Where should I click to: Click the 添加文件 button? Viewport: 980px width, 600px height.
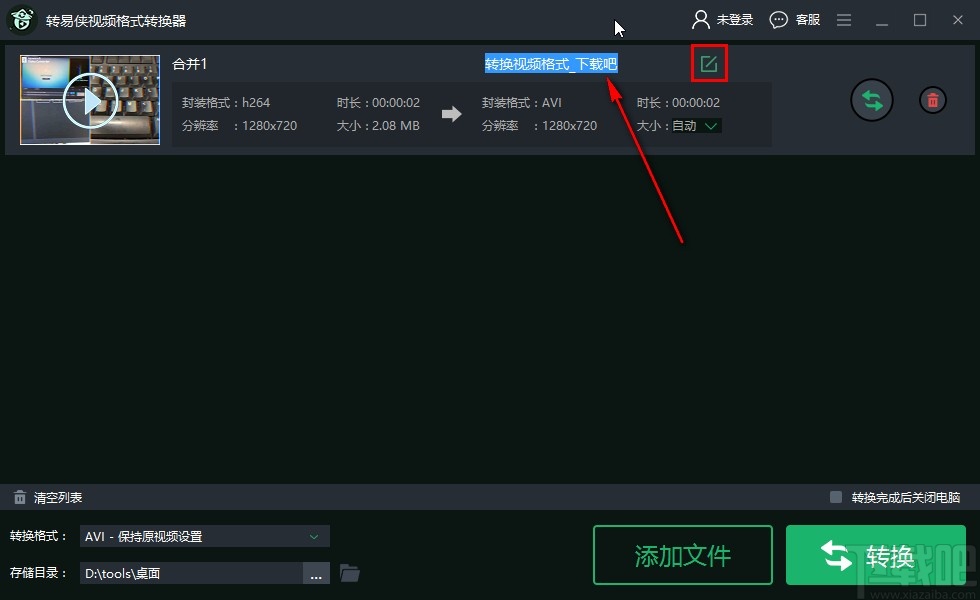tap(682, 555)
